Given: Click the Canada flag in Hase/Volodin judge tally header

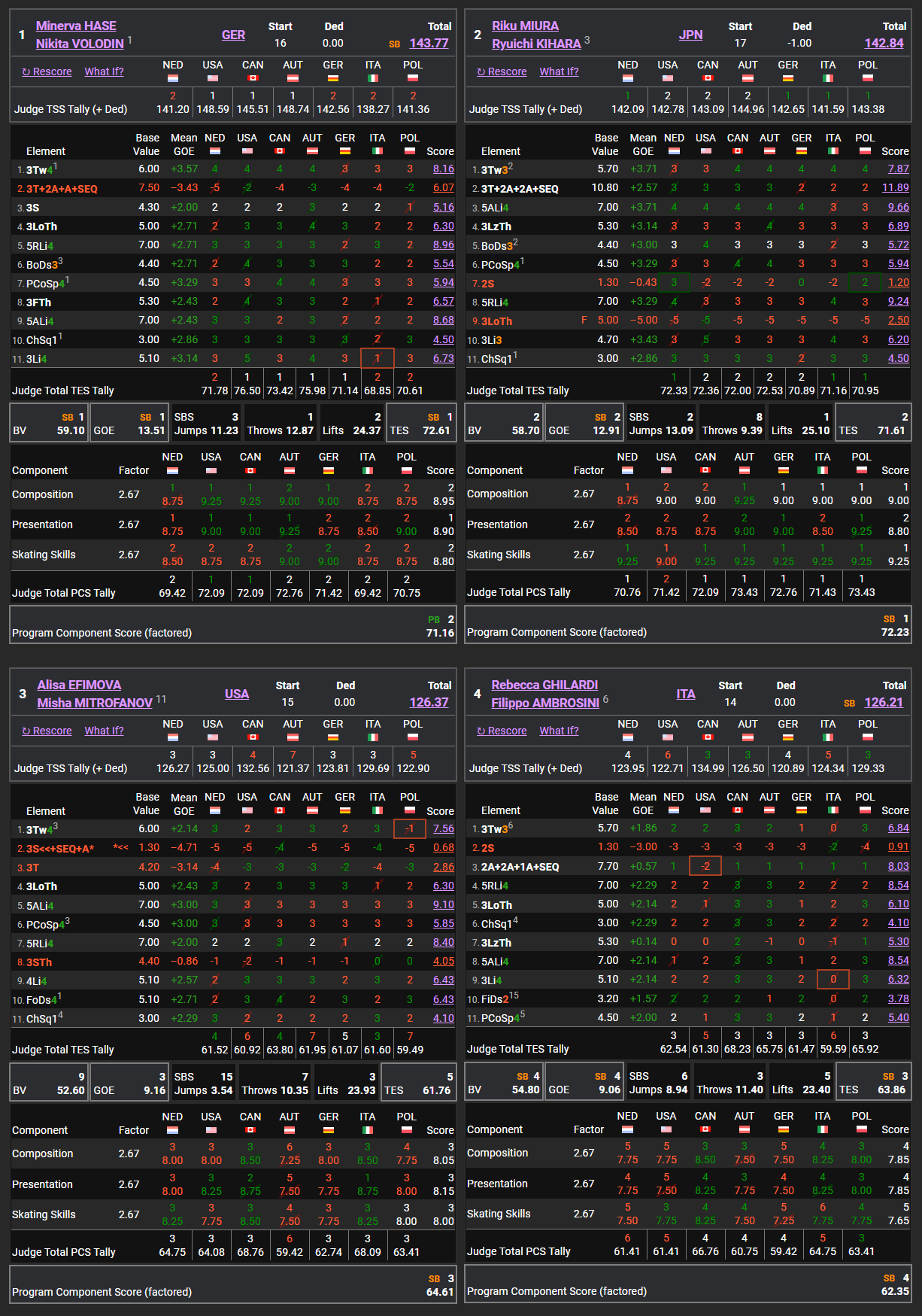Looking at the screenshot, I should point(253,78).
